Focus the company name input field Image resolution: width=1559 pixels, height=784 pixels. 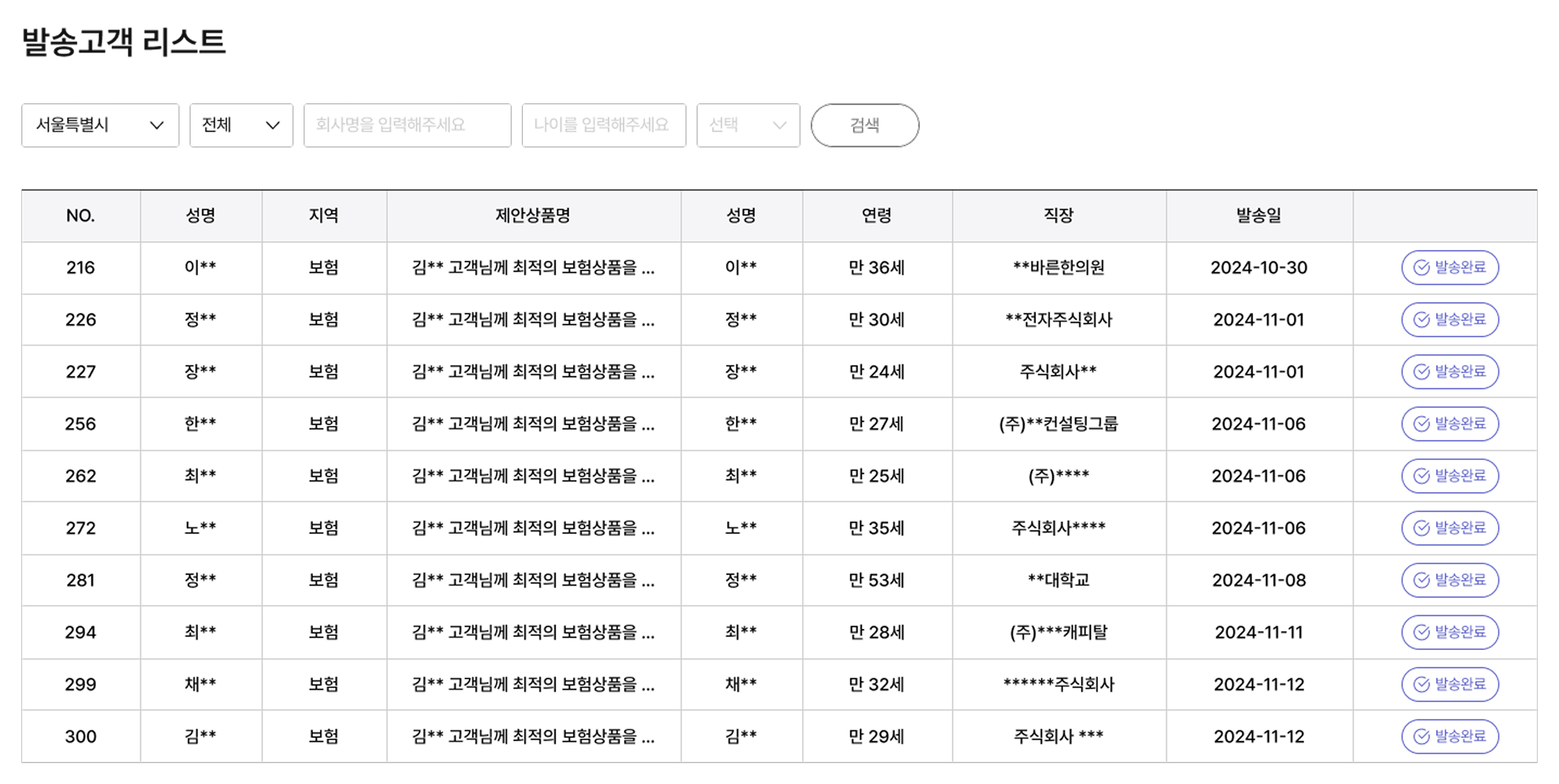click(407, 125)
